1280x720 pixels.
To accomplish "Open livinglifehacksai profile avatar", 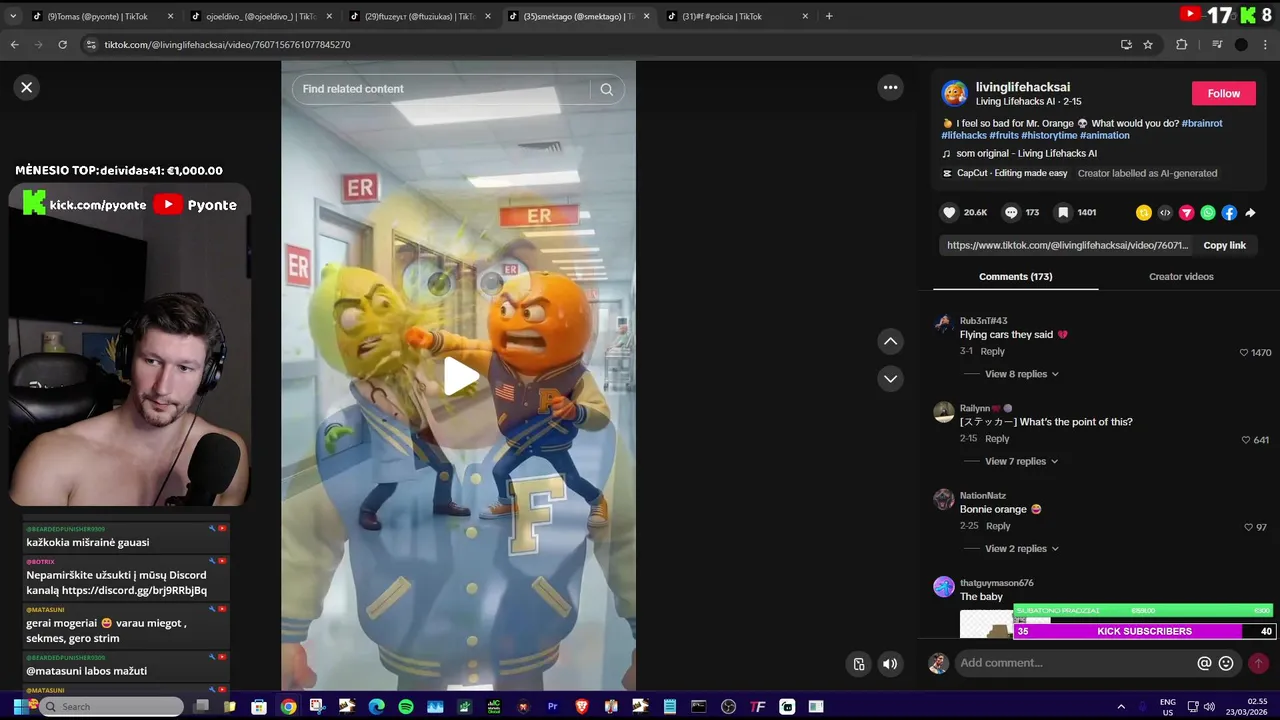I will tap(954, 94).
